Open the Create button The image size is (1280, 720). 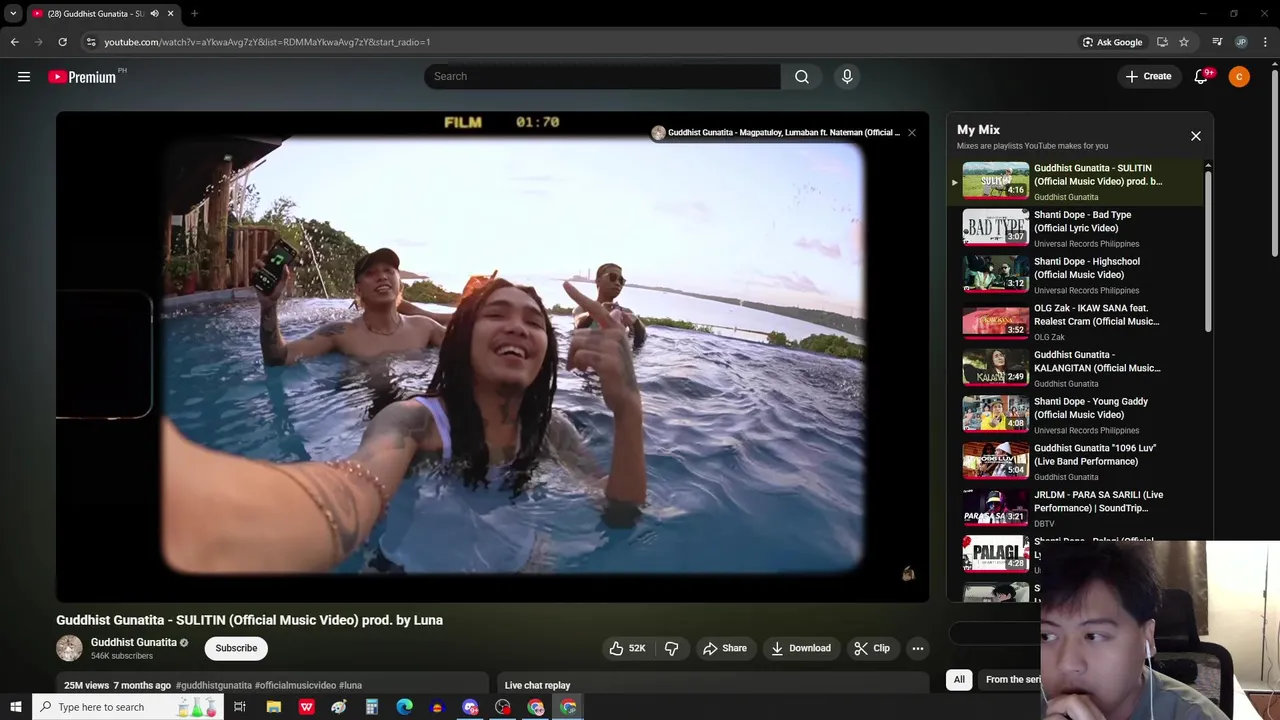pos(1148,76)
